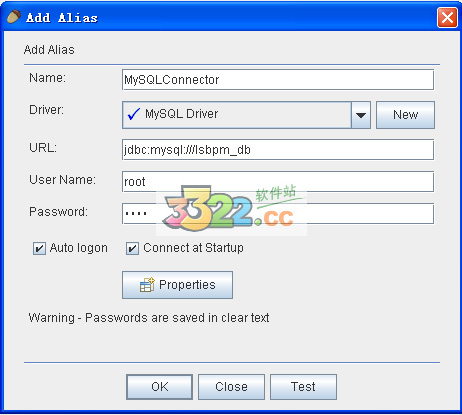Toggle the Connect at Startup checkbox

(x=132, y=249)
